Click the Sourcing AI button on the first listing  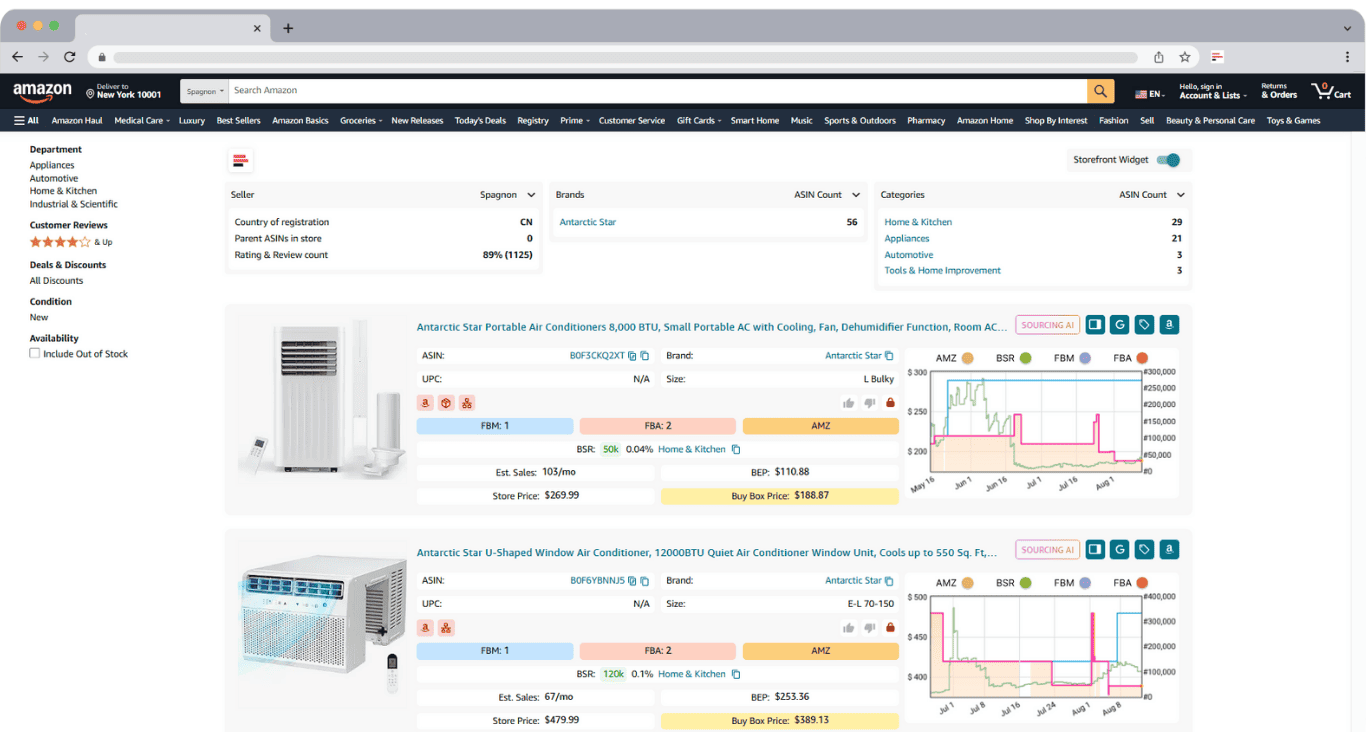pos(1046,324)
